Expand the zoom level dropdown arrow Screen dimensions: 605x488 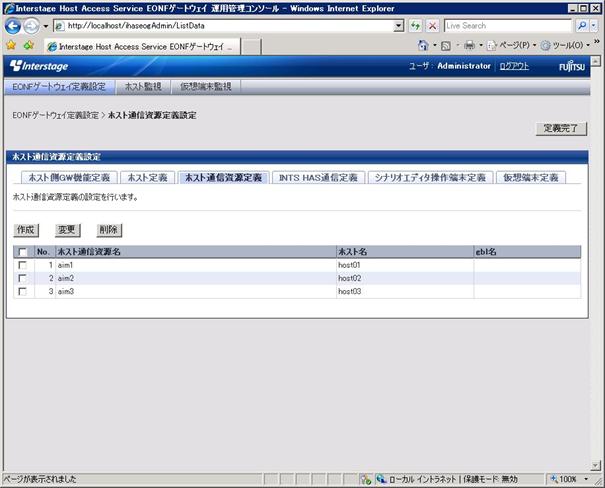pos(586,480)
